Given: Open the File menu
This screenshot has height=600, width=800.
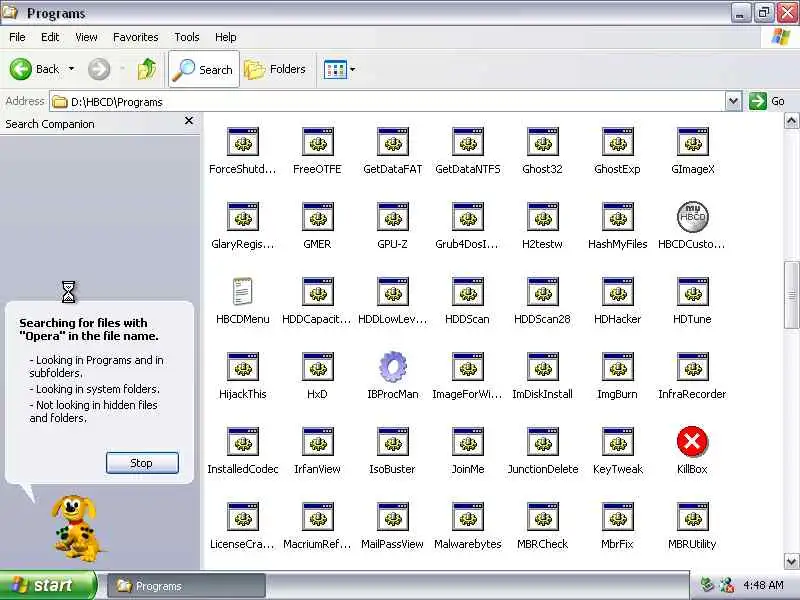Looking at the screenshot, I should coord(17,37).
